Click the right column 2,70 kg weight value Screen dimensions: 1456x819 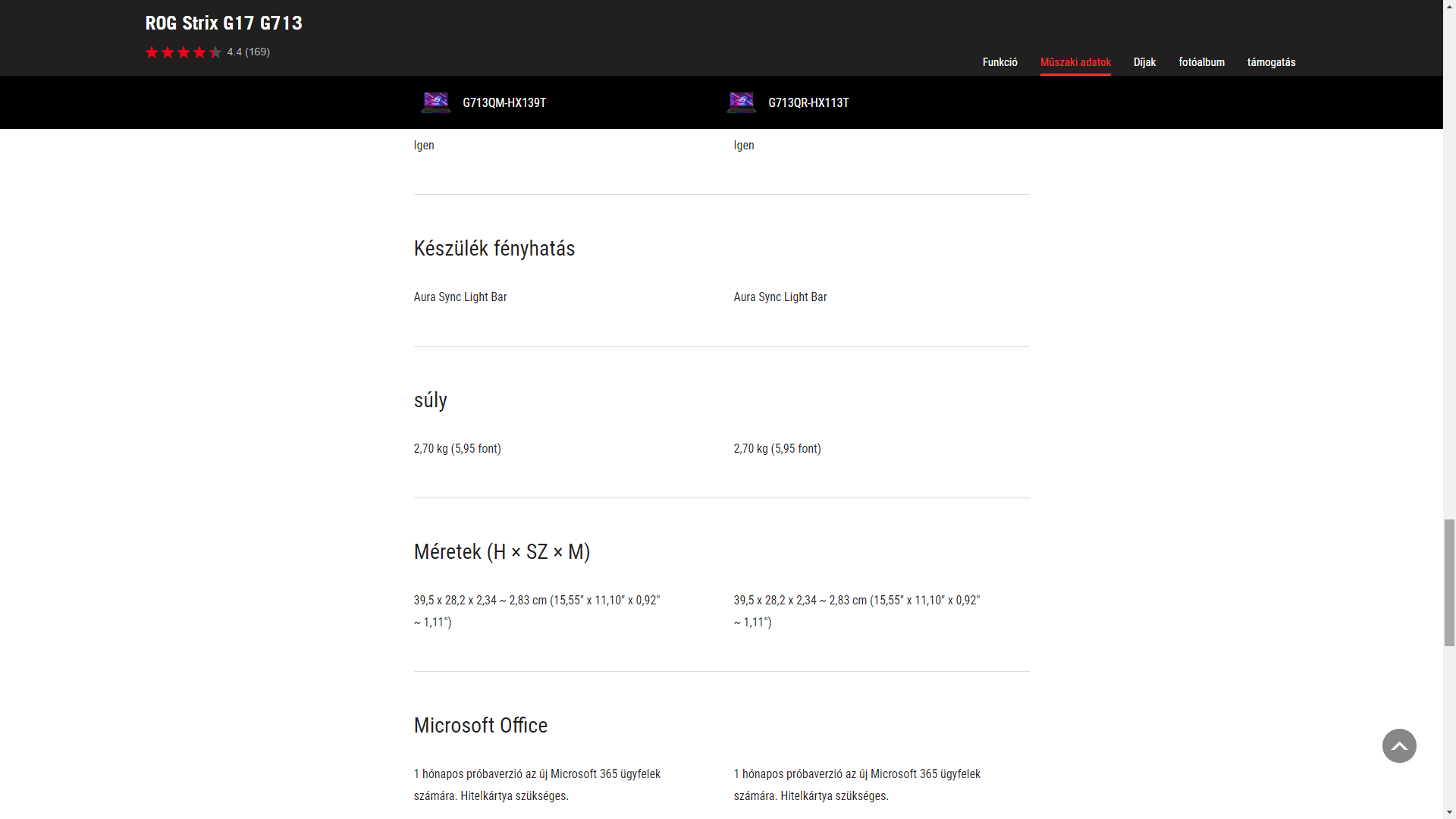coord(777,449)
